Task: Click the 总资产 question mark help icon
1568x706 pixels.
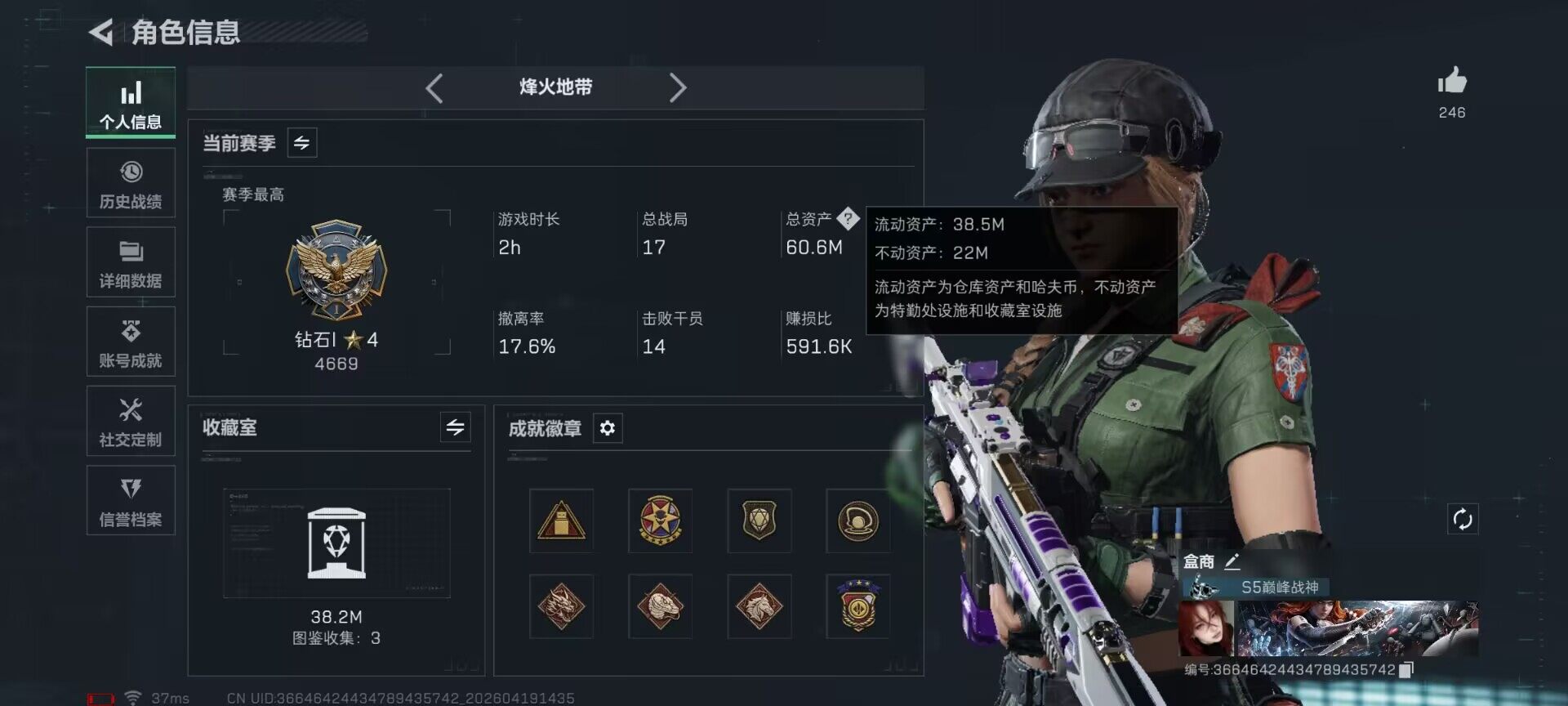Action: 848,218
